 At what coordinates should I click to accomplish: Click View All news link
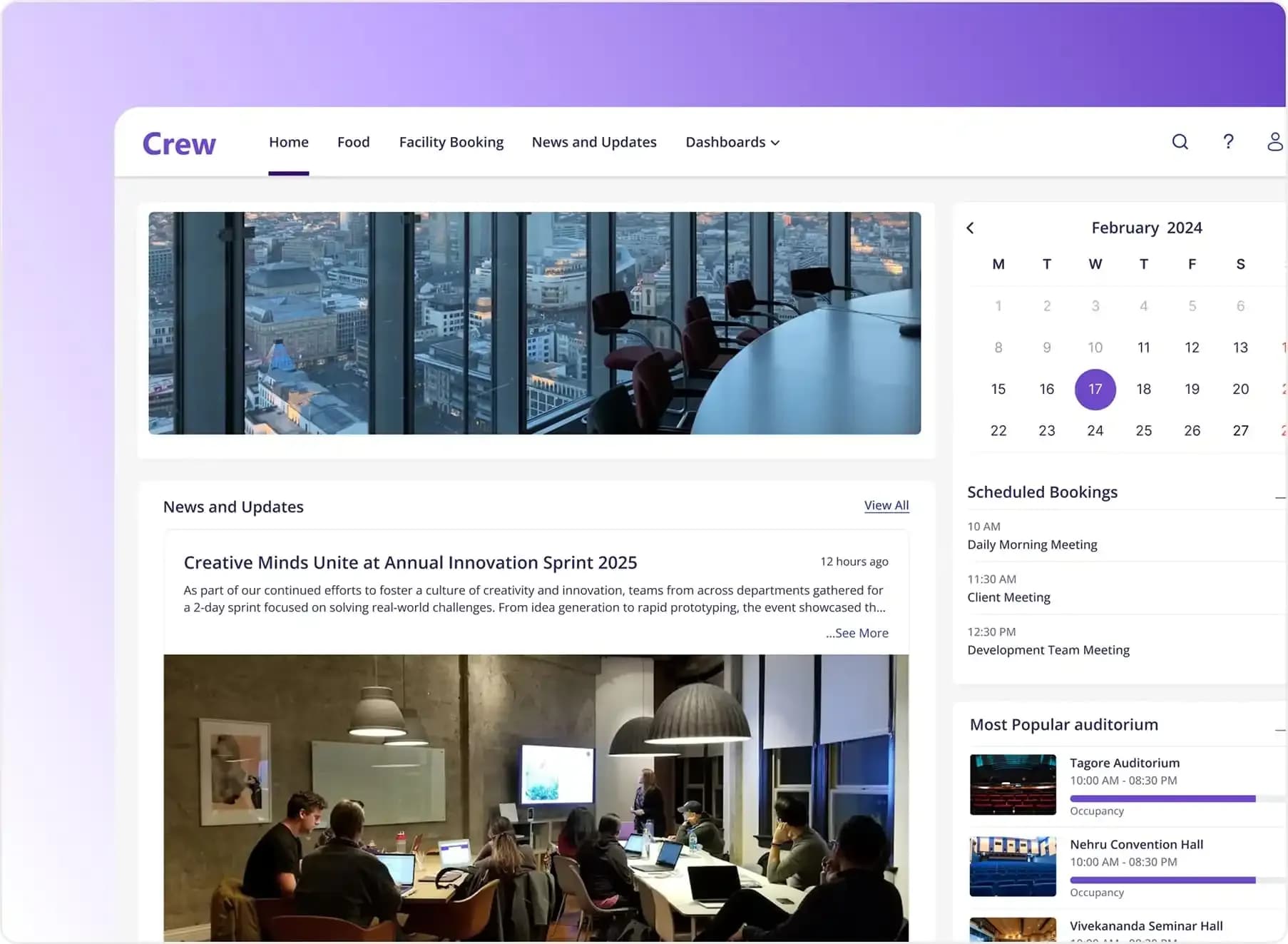(x=886, y=505)
